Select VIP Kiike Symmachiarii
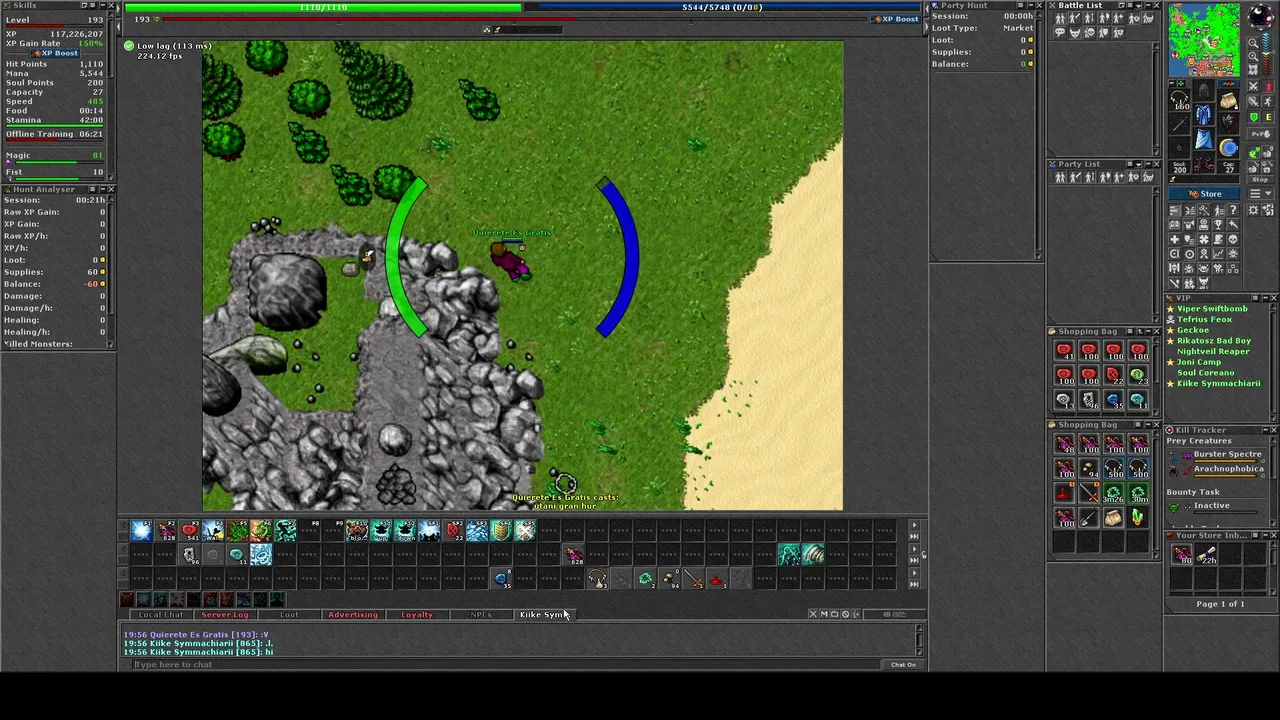 tap(1218, 383)
